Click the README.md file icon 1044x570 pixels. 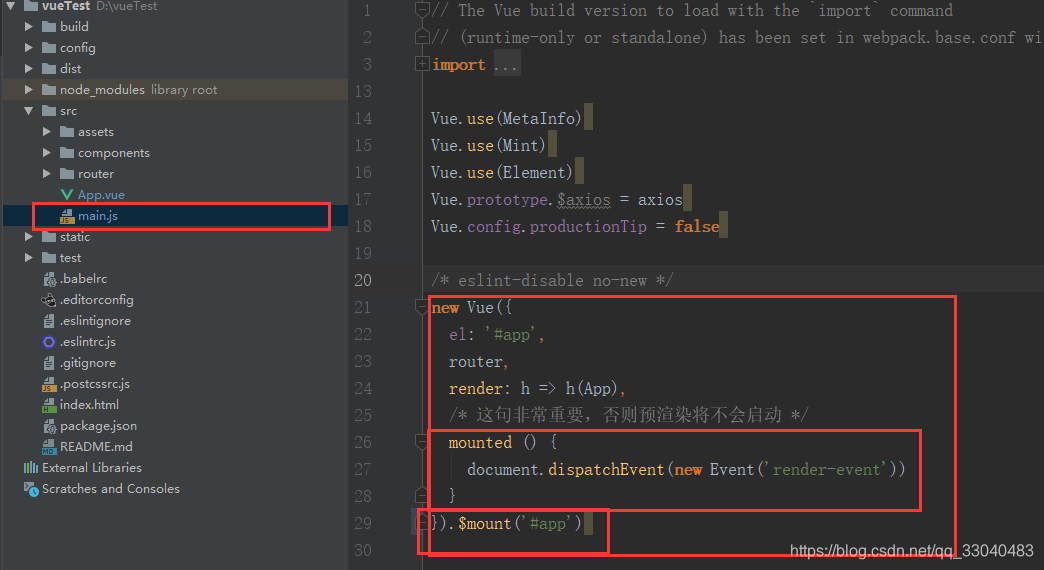pos(49,447)
